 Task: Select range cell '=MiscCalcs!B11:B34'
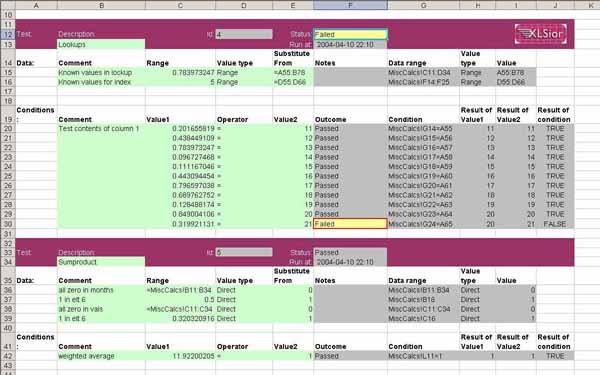(x=180, y=290)
